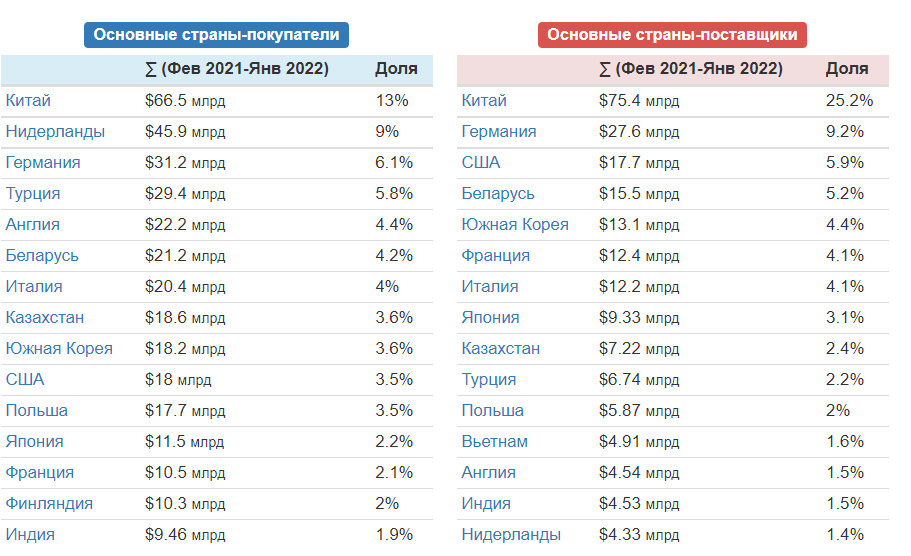
Task: Open Южная Корея in suppliers table
Action: (x=515, y=225)
